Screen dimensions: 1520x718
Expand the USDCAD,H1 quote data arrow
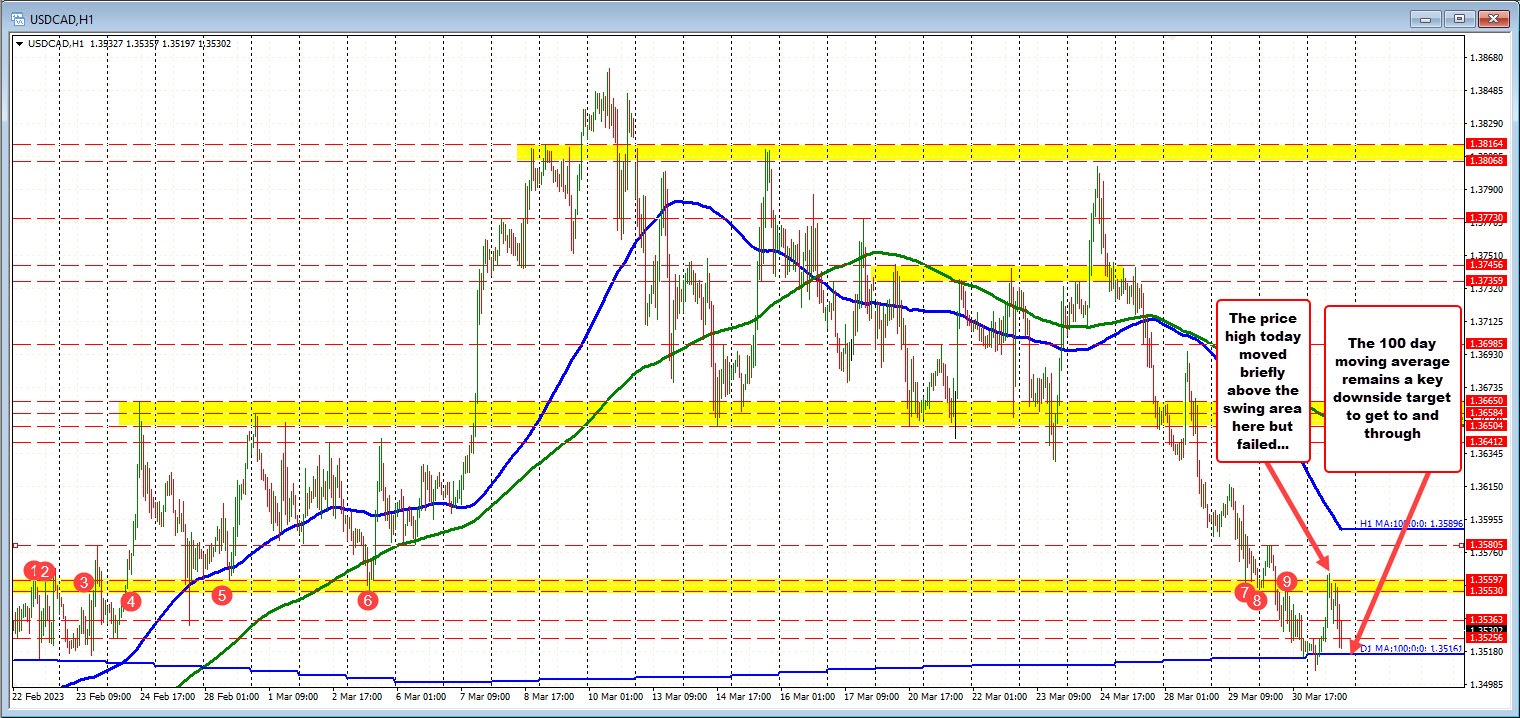(x=19, y=44)
